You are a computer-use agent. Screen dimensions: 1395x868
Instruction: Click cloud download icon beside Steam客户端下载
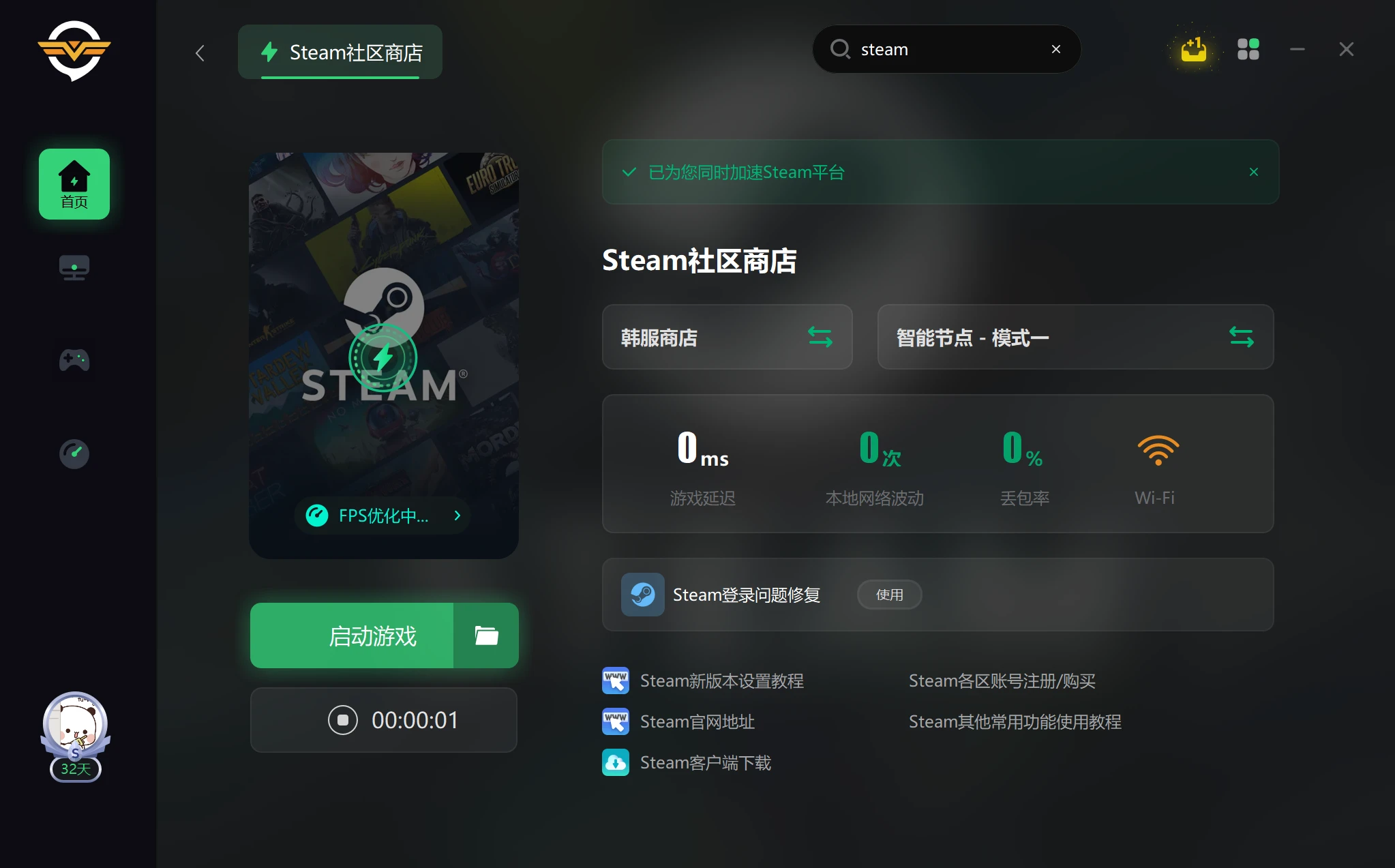click(x=616, y=762)
